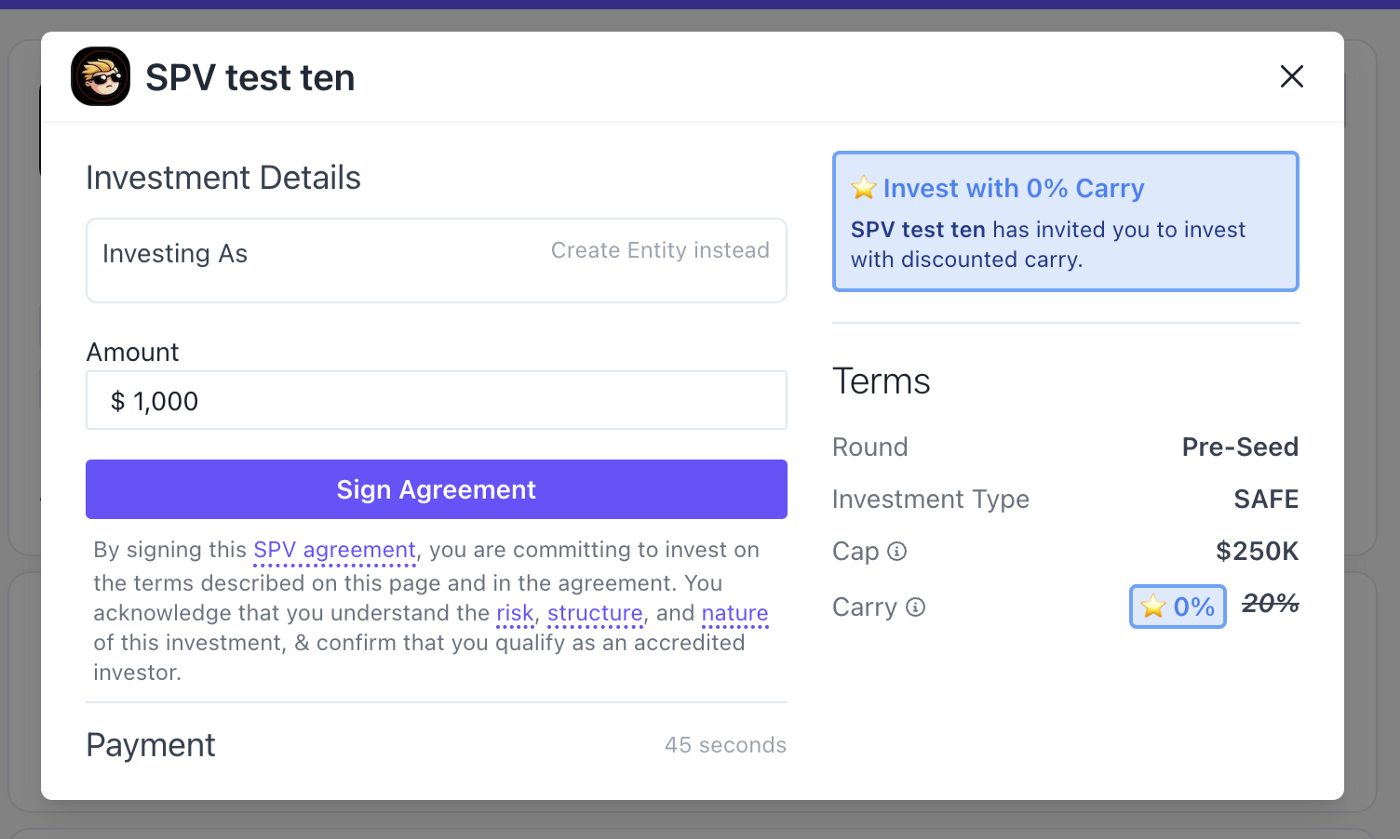The image size is (1400, 839).
Task: Focus the Amount input field
Action: pos(436,401)
